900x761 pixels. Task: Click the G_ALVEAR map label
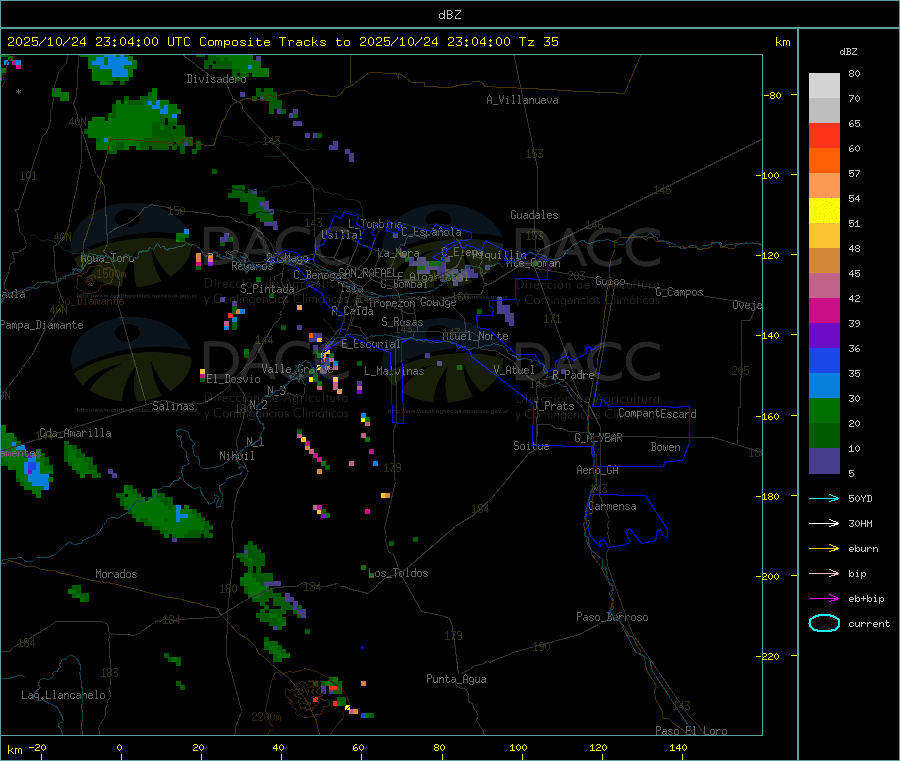coord(598,438)
